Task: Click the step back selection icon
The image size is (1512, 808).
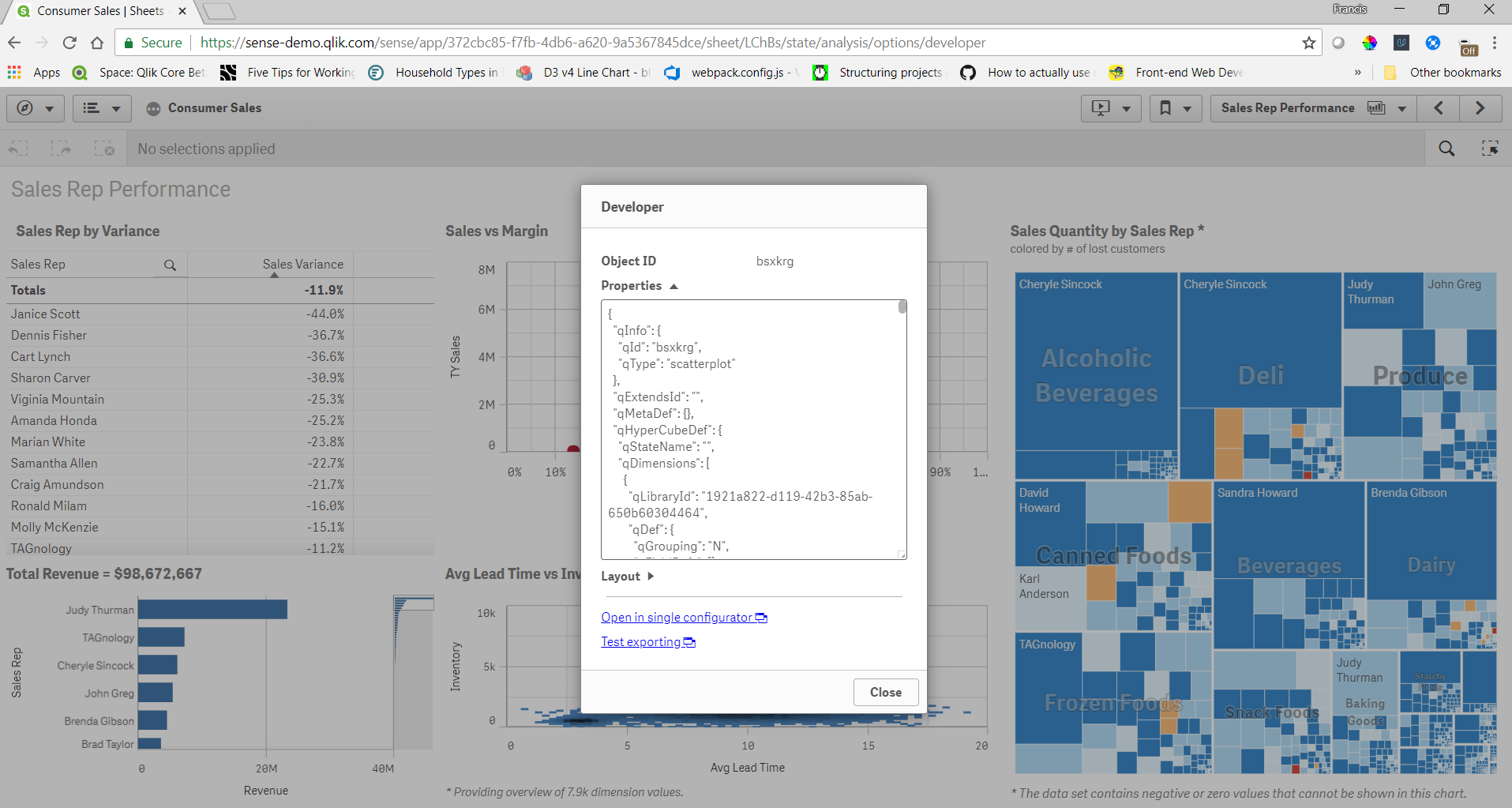Action: (x=19, y=148)
